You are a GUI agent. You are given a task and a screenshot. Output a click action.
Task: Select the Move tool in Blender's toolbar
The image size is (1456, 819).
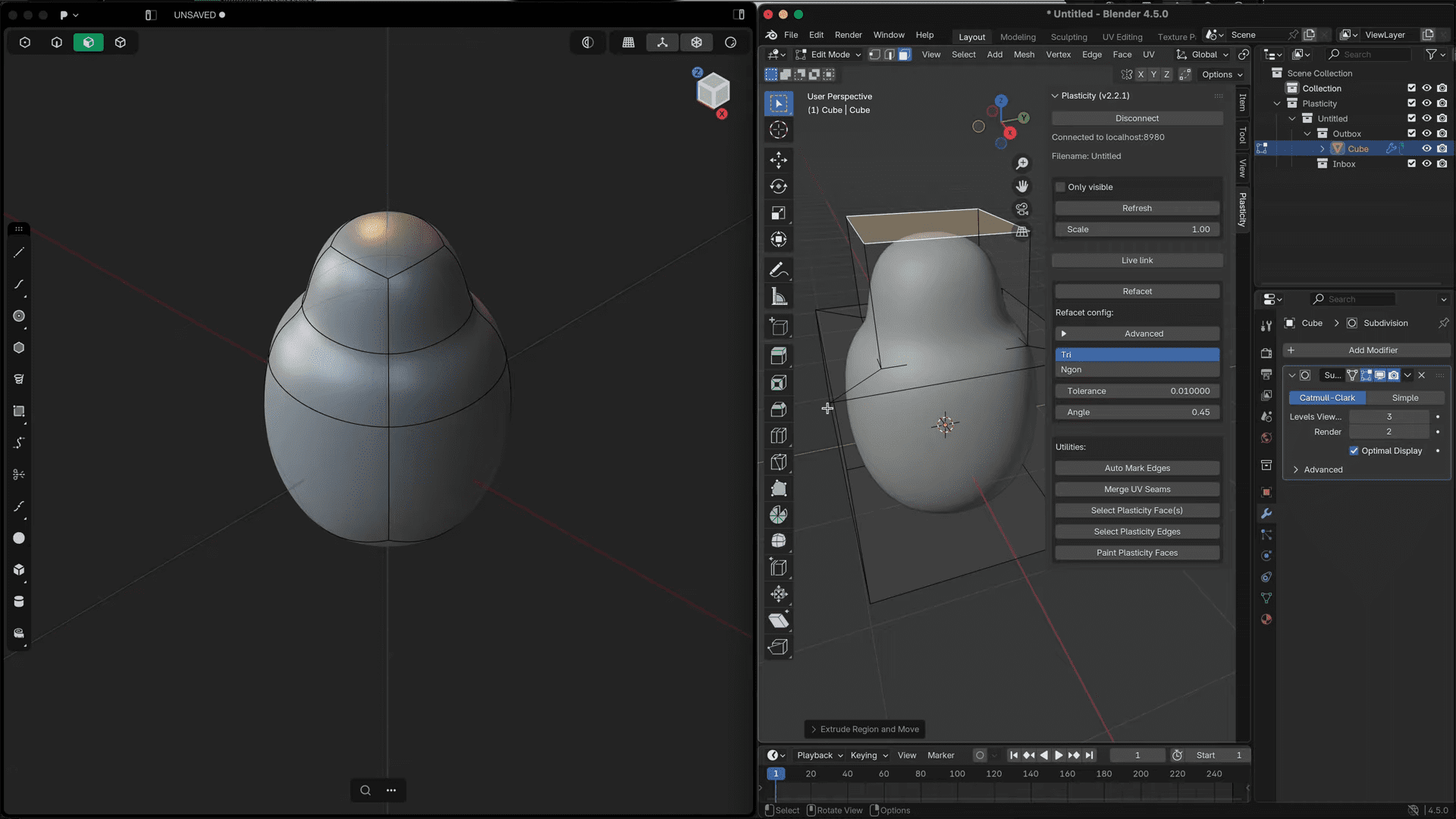(778, 160)
